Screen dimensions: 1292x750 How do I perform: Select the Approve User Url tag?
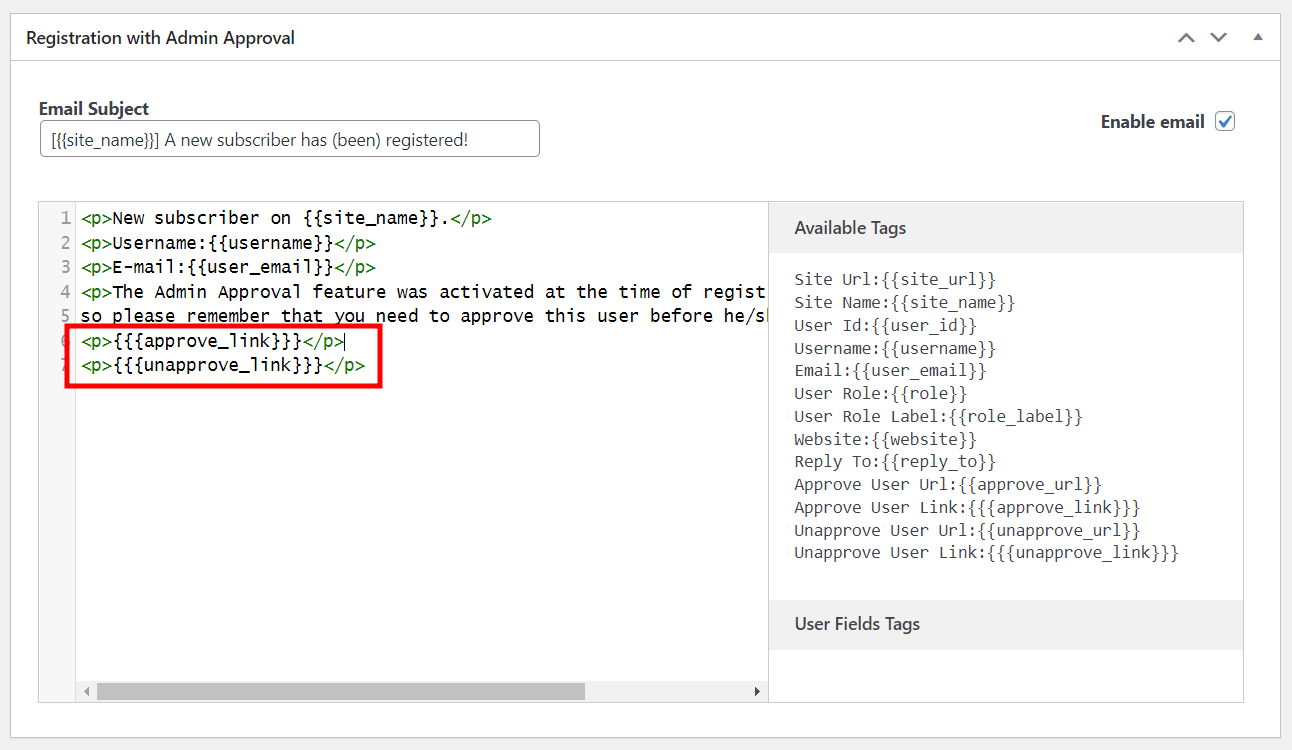click(x=948, y=484)
